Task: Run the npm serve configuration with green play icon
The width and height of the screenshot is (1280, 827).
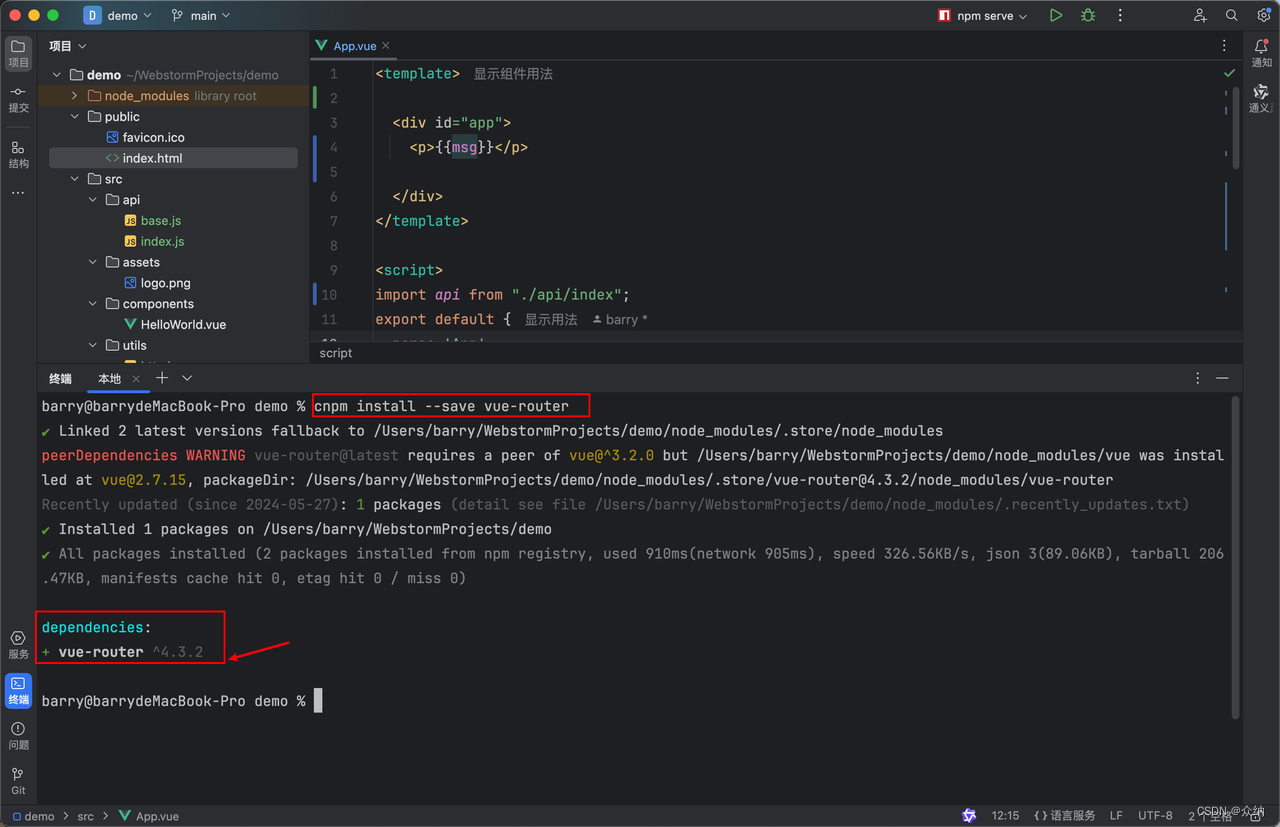Action: (1055, 15)
